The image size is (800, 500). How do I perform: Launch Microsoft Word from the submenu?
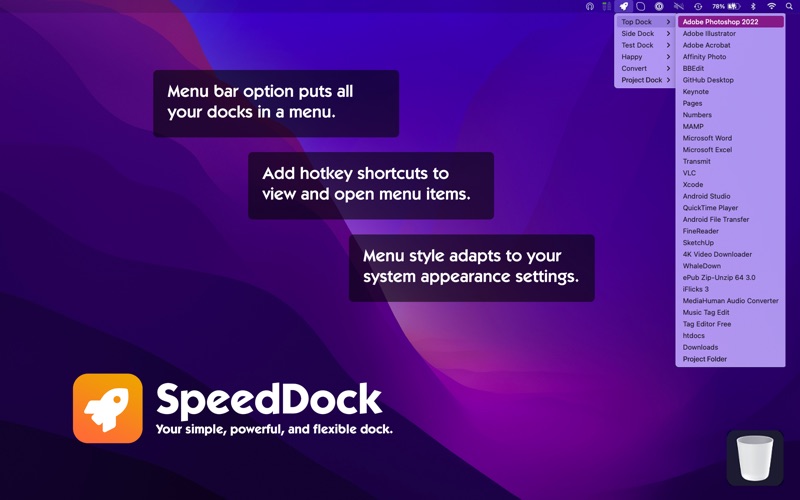[x=731, y=138]
